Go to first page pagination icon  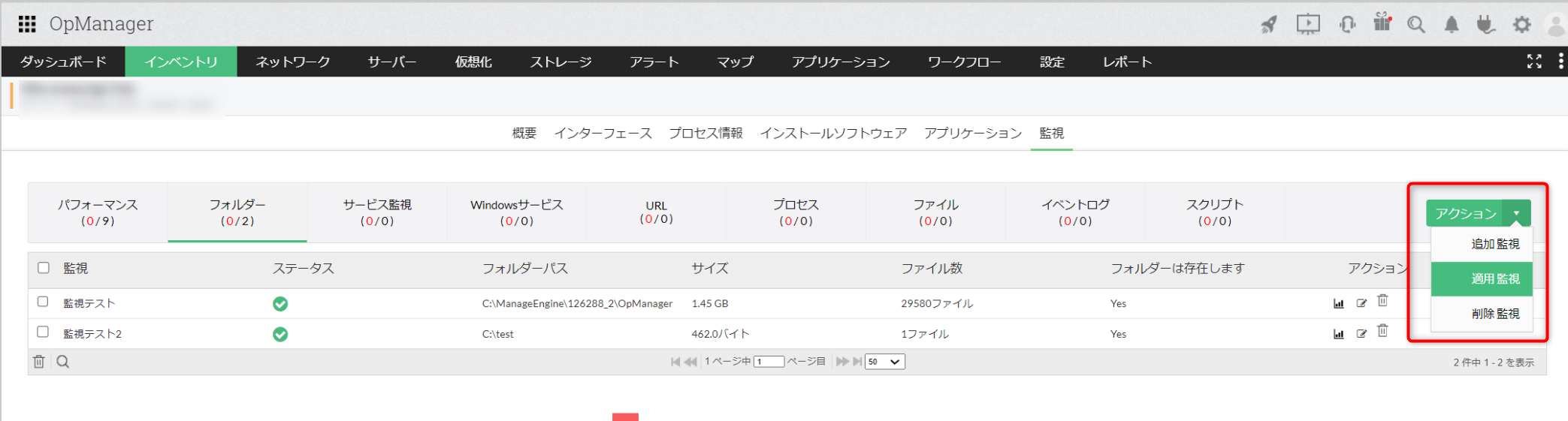pyautogui.click(x=675, y=362)
